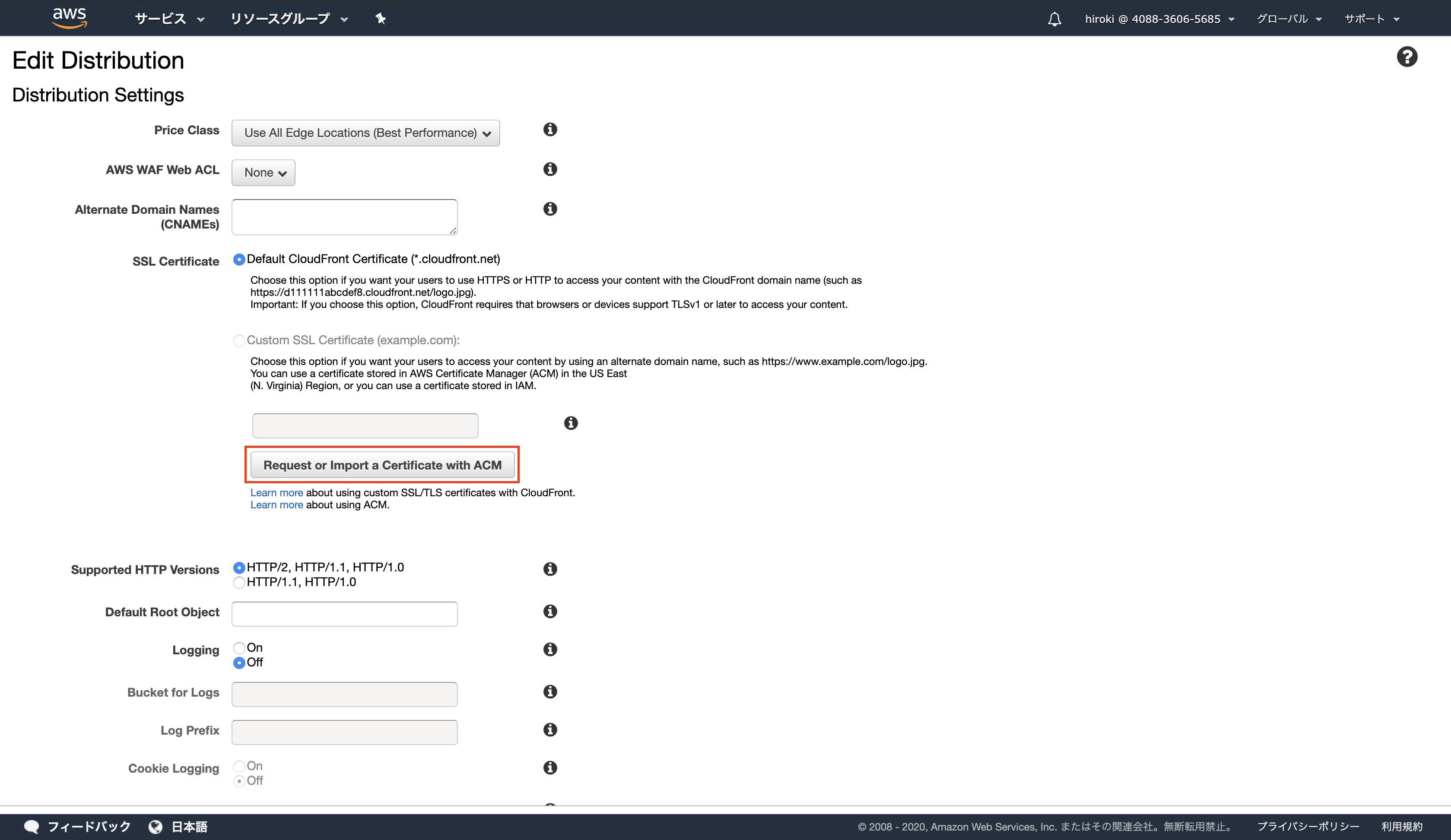Click the pin shortcut icon in navbar
This screenshot has height=840, width=1451.
pos(380,19)
